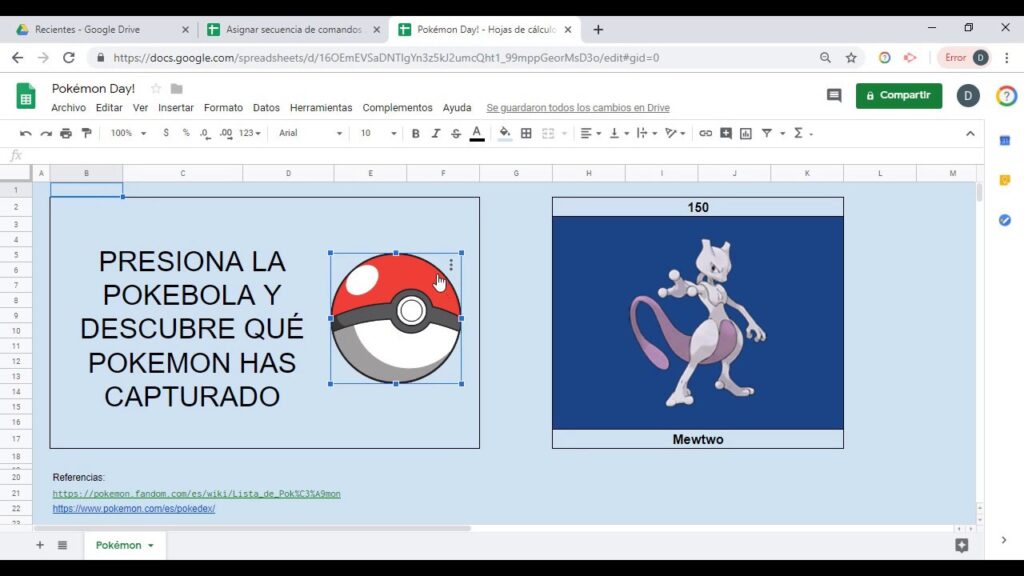Viewport: 1024px width, 576px height.
Task: Toggle strikethrough formatting
Action: click(456, 133)
